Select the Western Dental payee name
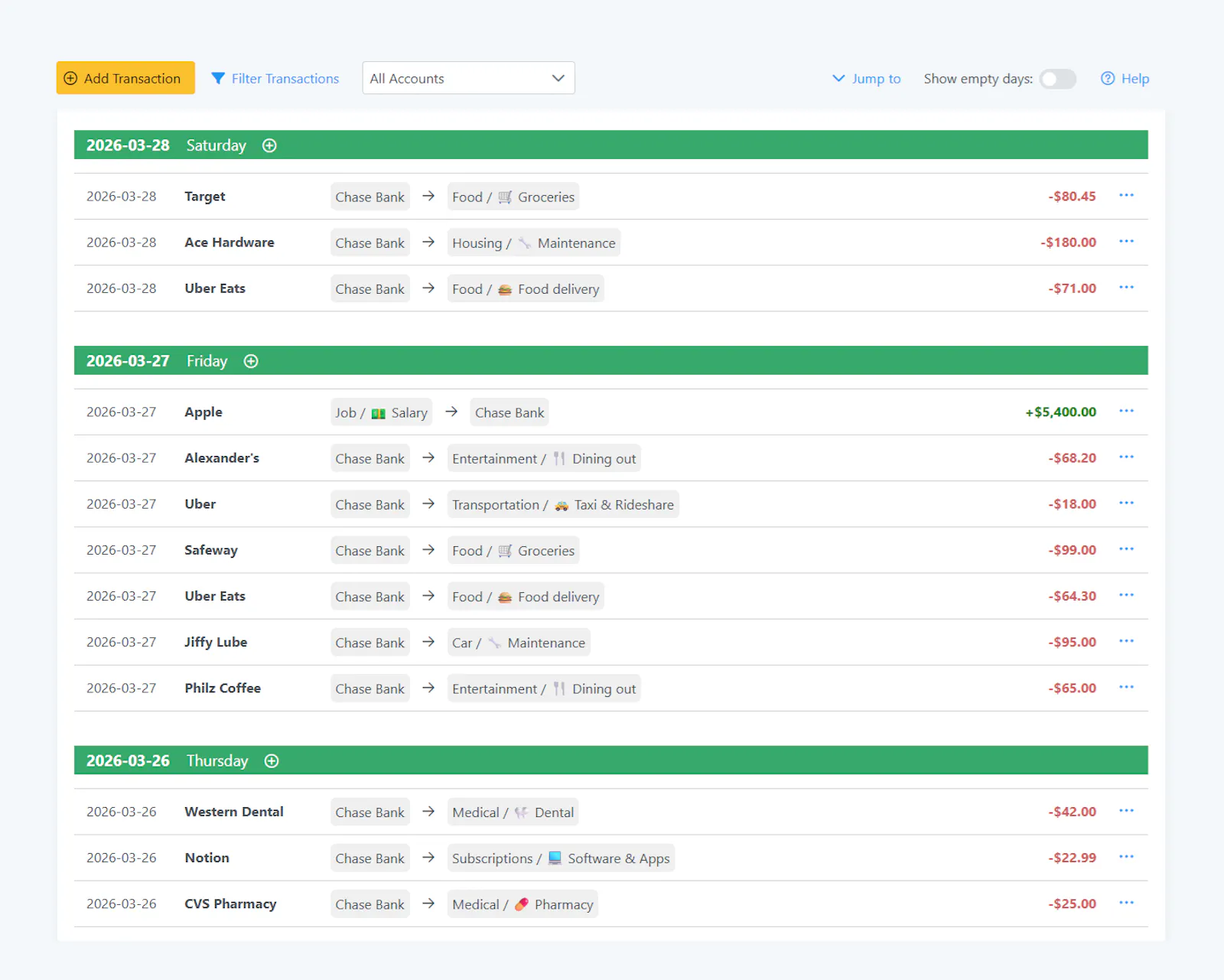Viewport: 1224px width, 980px height. click(234, 812)
